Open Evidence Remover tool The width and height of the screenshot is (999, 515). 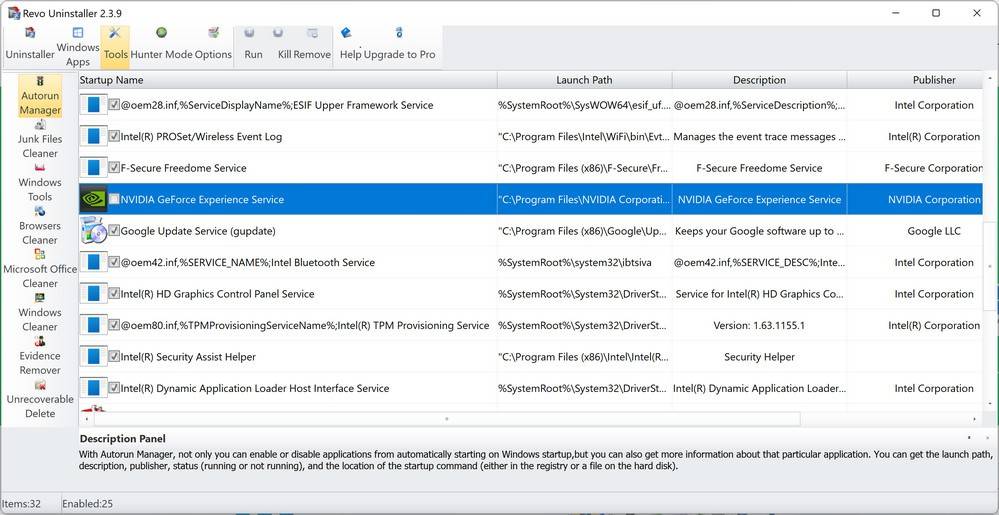click(x=40, y=356)
